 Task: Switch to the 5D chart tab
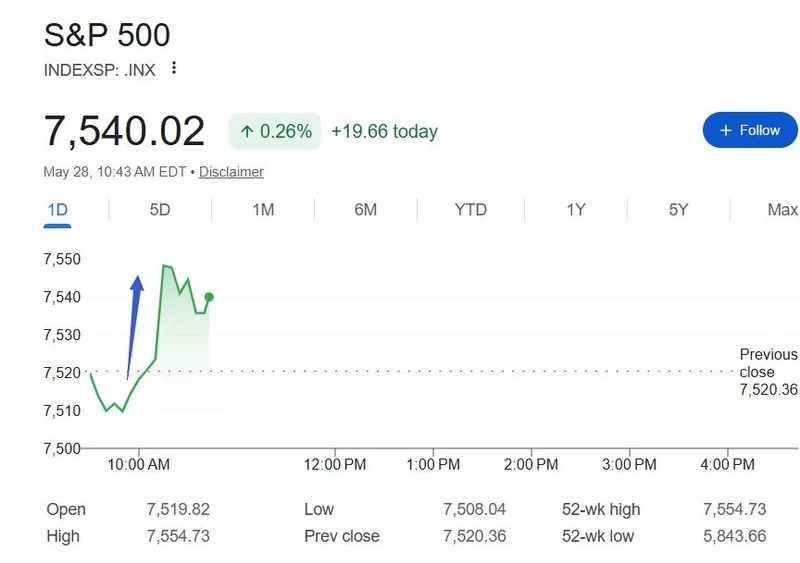[x=160, y=210]
